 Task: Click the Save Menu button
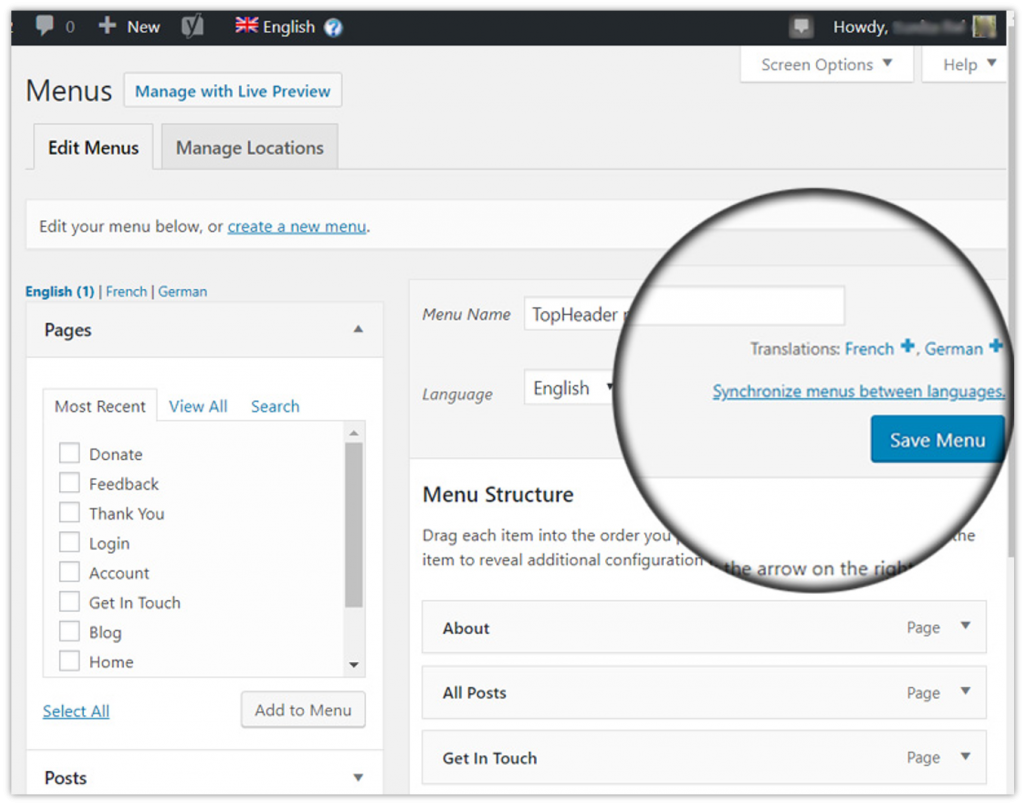pyautogui.click(x=936, y=439)
